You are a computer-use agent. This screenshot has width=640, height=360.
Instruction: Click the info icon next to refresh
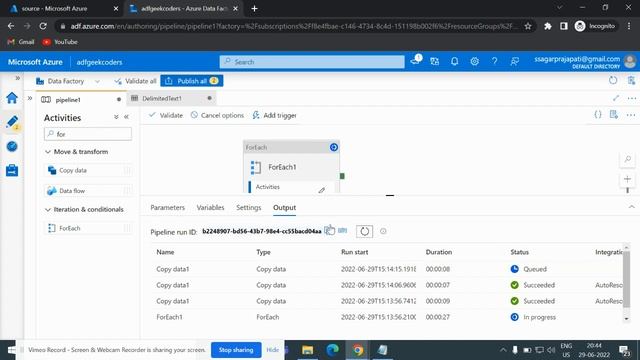[x=383, y=231]
